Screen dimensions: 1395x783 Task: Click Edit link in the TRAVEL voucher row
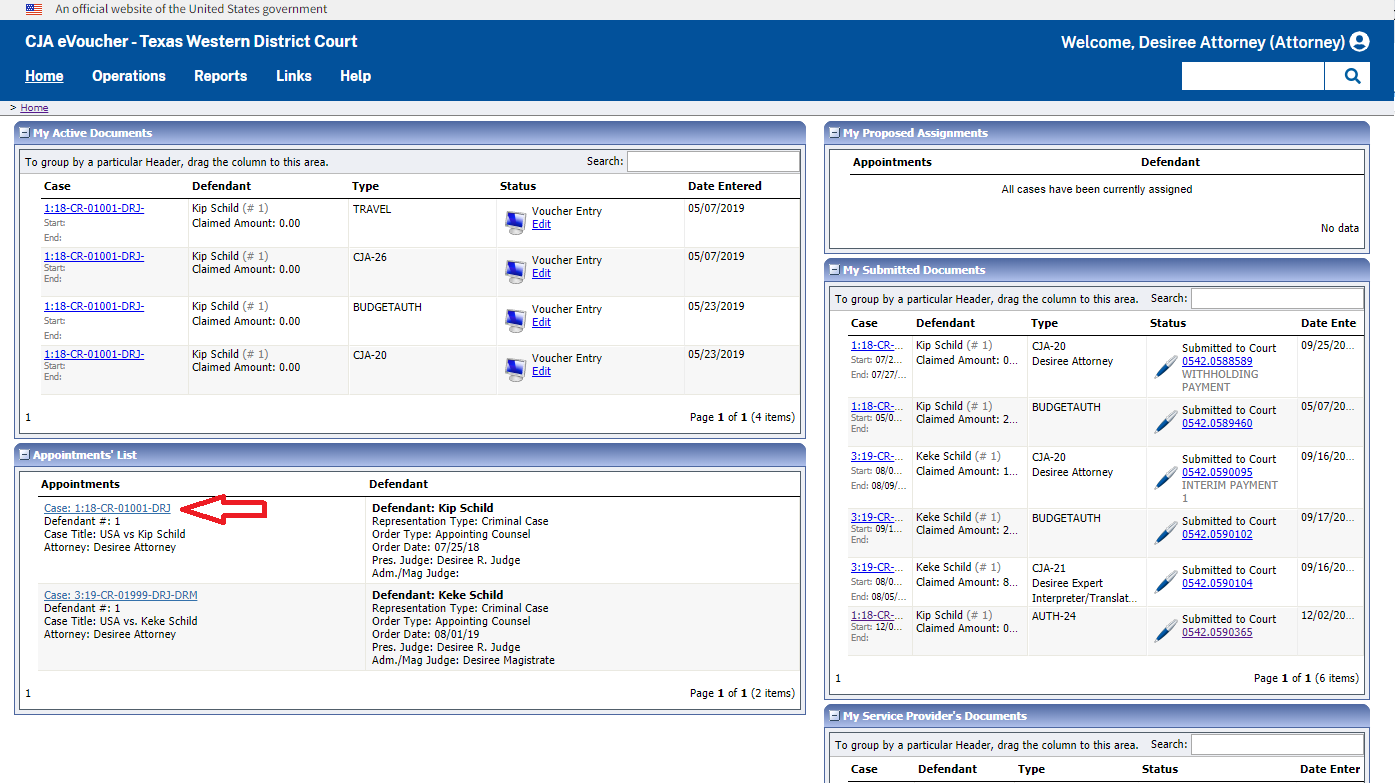[x=541, y=225]
